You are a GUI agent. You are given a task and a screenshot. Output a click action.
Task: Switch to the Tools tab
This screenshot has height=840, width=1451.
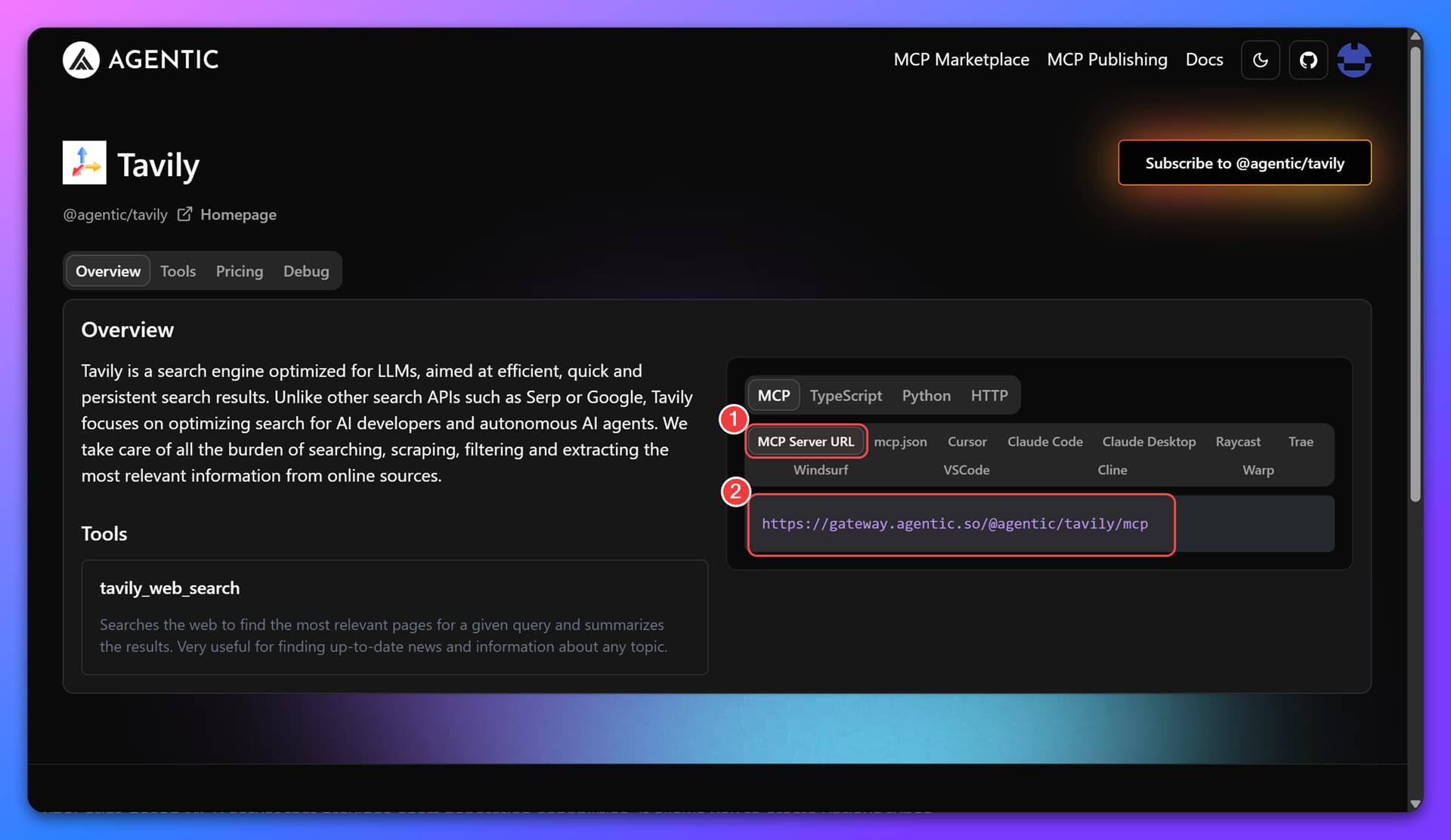pos(178,270)
